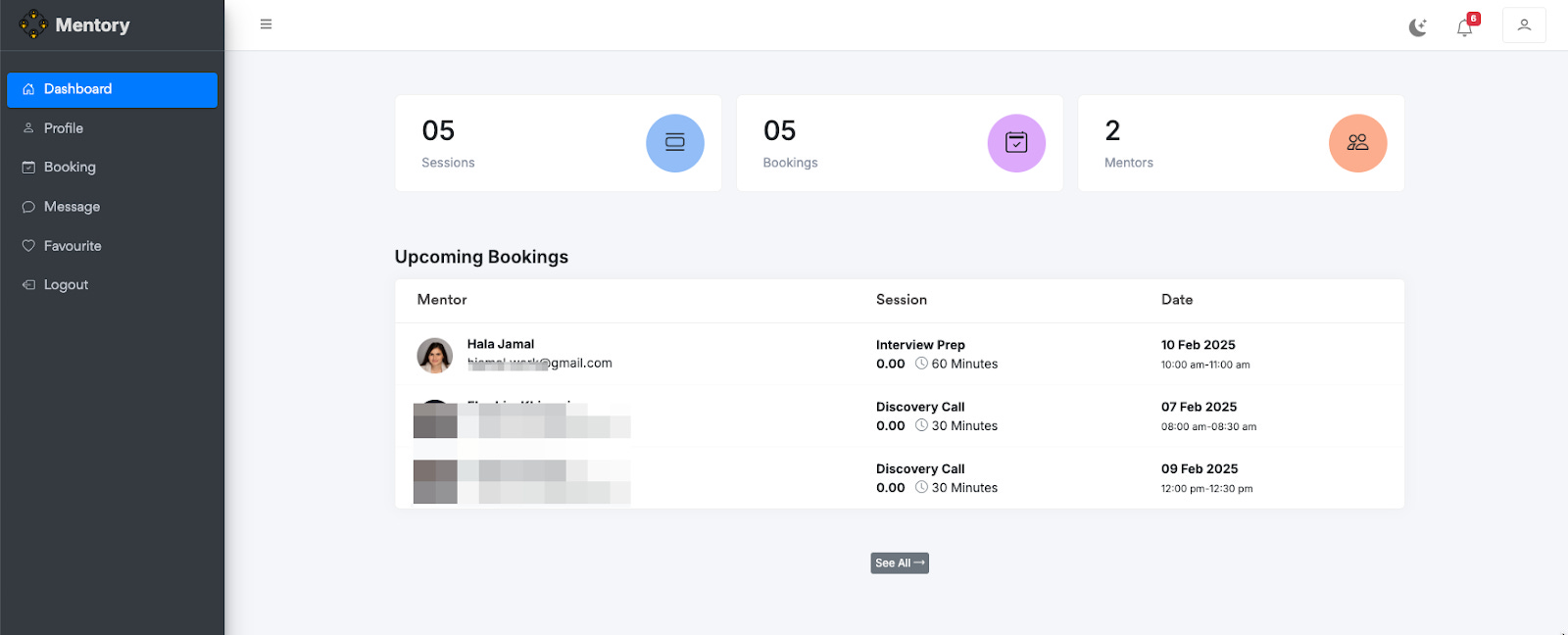Click the Session column header
Viewport: 1568px width, 635px height.
(902, 300)
